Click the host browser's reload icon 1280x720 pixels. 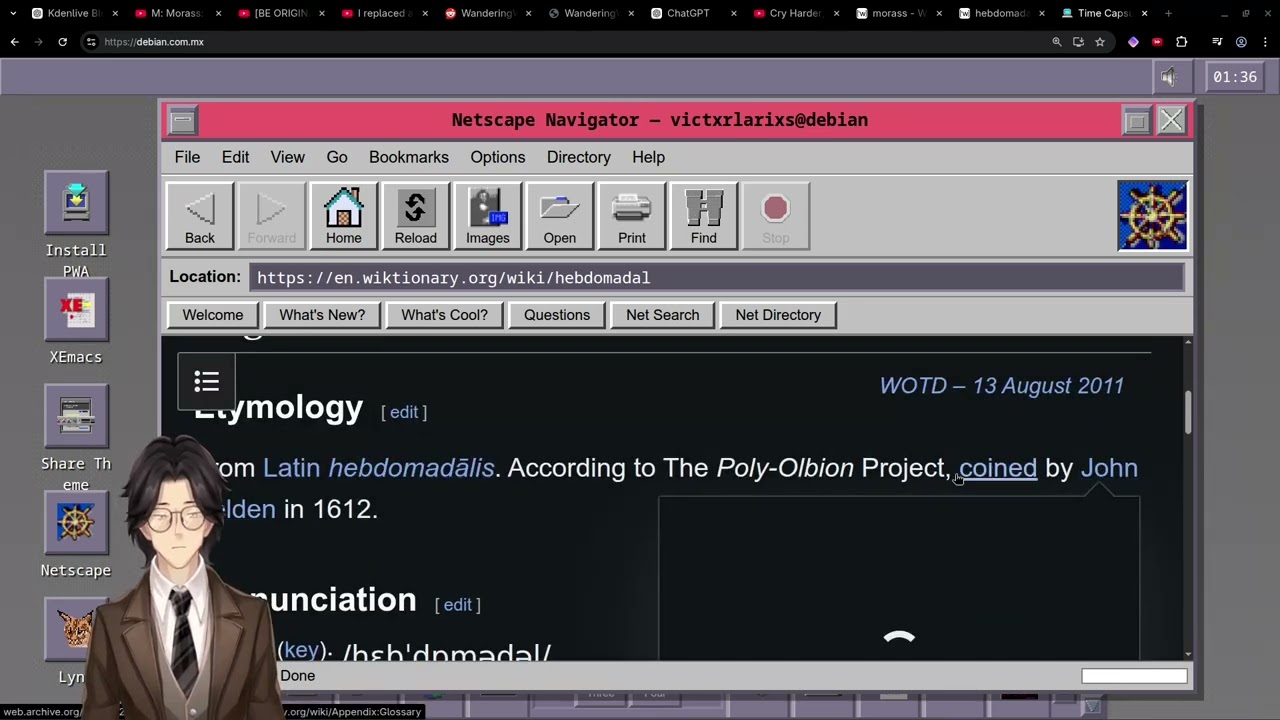(x=62, y=42)
